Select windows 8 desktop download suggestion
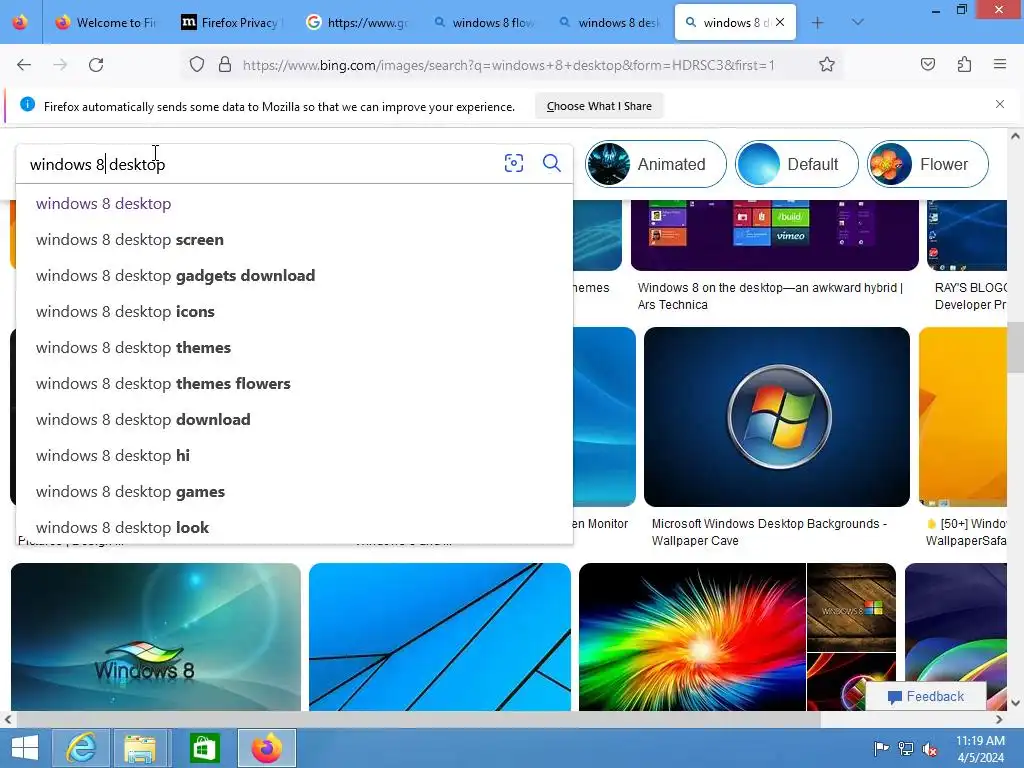Image resolution: width=1024 pixels, height=768 pixels. (x=295, y=419)
